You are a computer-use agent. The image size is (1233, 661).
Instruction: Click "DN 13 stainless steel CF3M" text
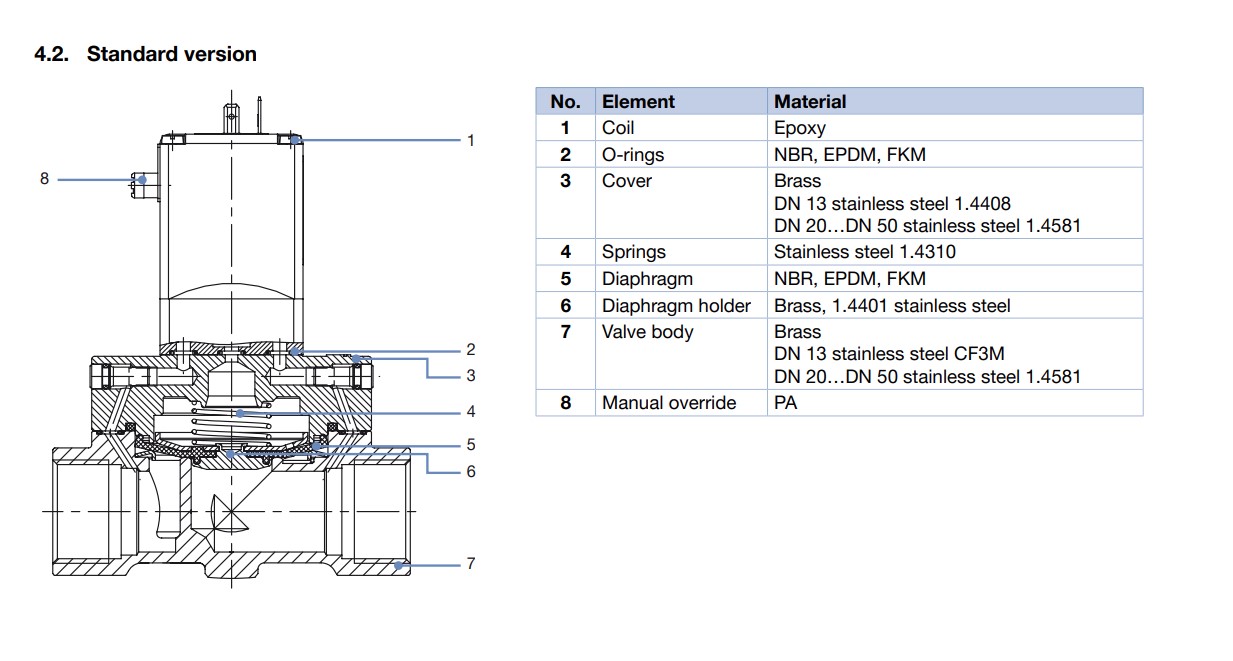[890, 354]
